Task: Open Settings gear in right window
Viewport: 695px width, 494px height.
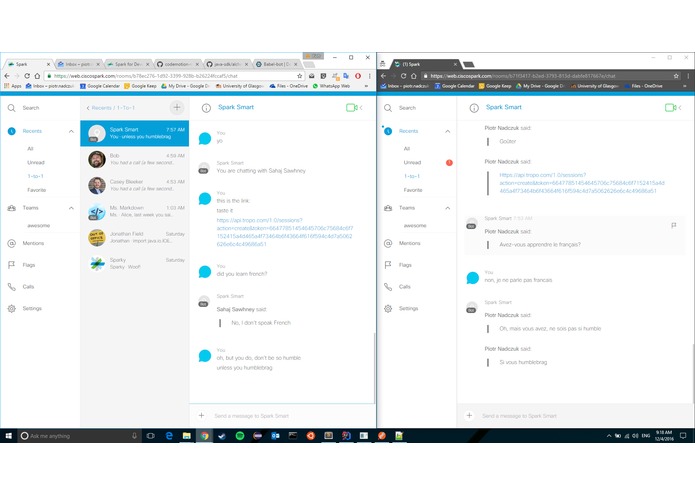Action: tap(388, 308)
